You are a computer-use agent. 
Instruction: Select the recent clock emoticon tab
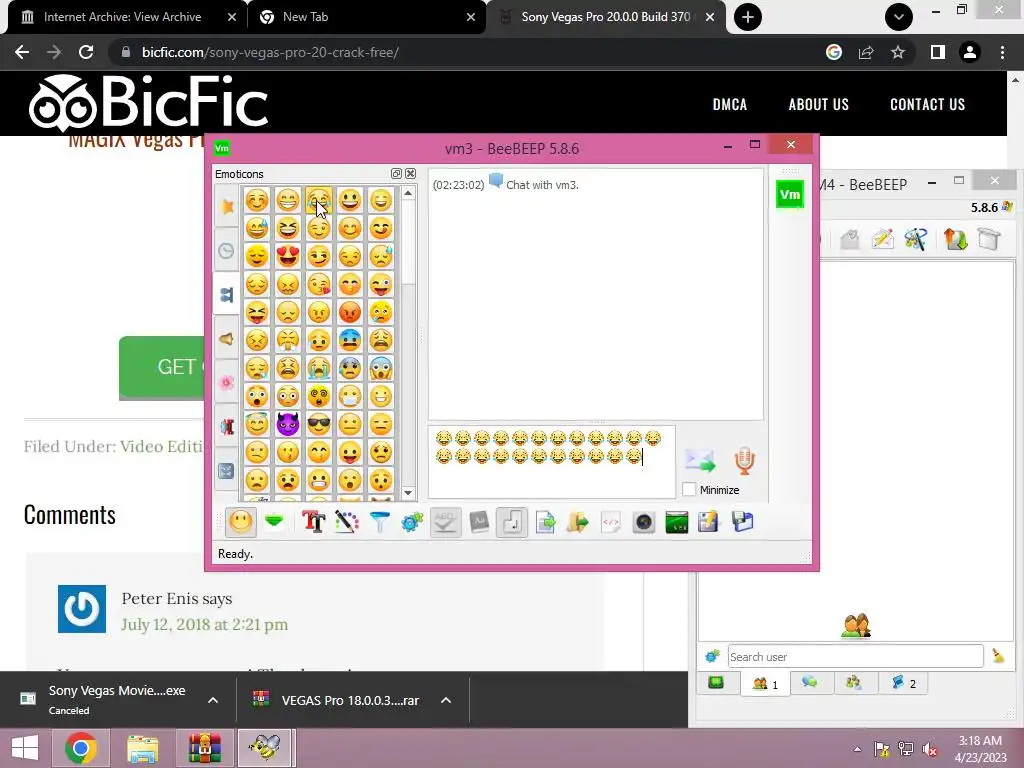click(227, 250)
